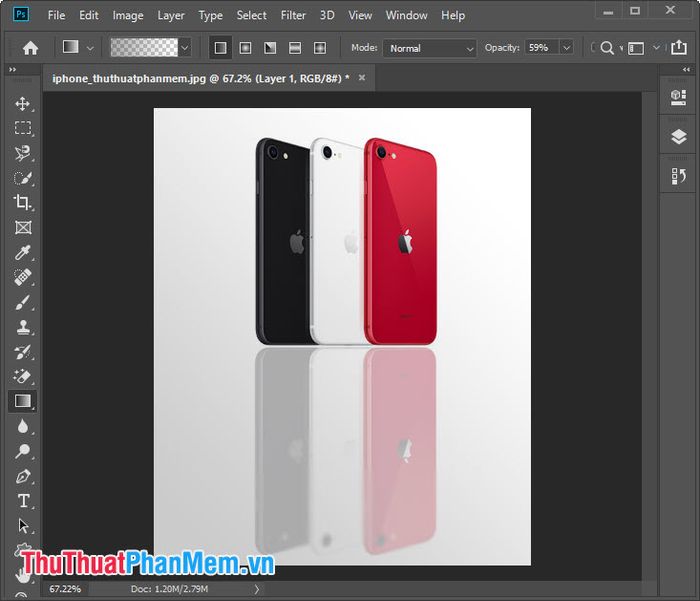Select the Lasso tool
This screenshot has height=601, width=700.
click(x=22, y=153)
